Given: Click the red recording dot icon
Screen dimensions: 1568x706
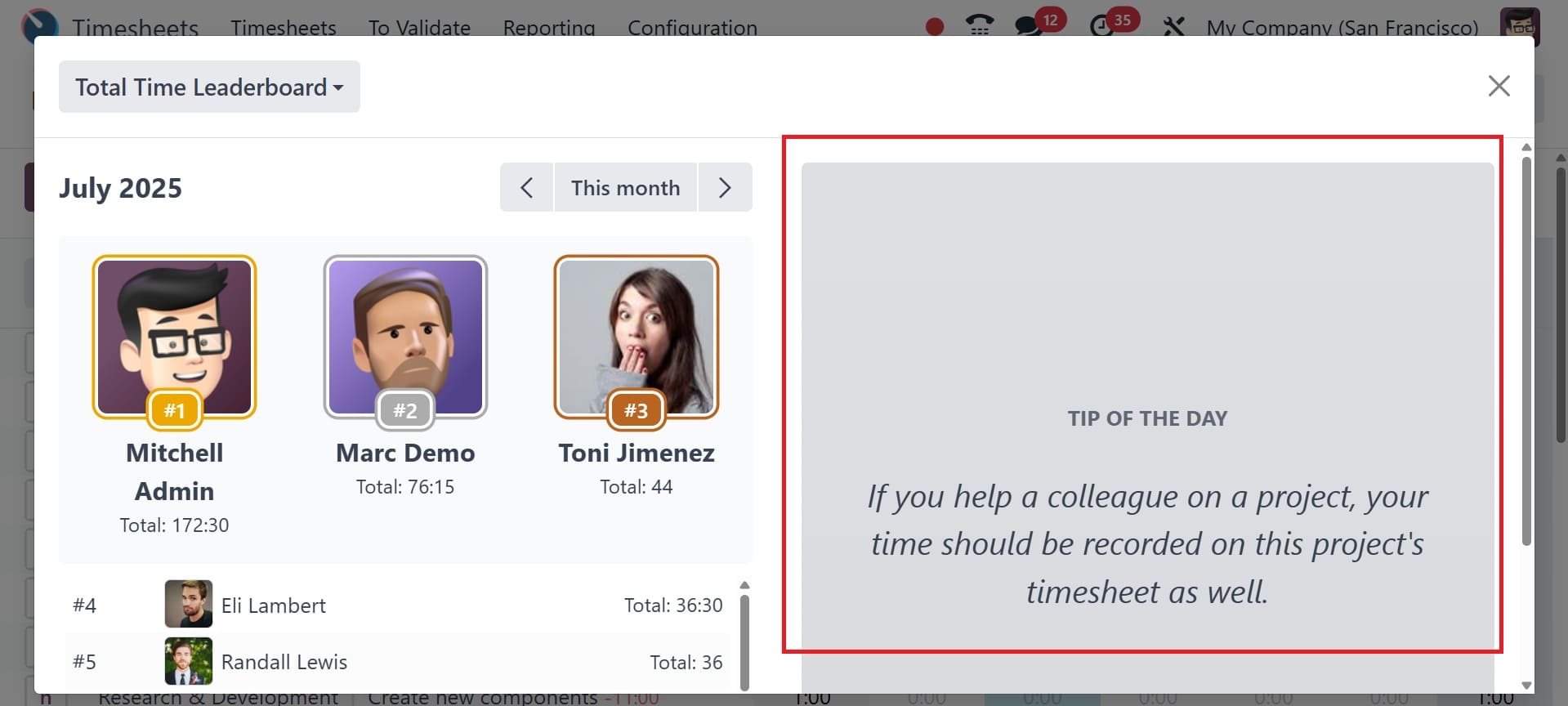Looking at the screenshot, I should (935, 27).
